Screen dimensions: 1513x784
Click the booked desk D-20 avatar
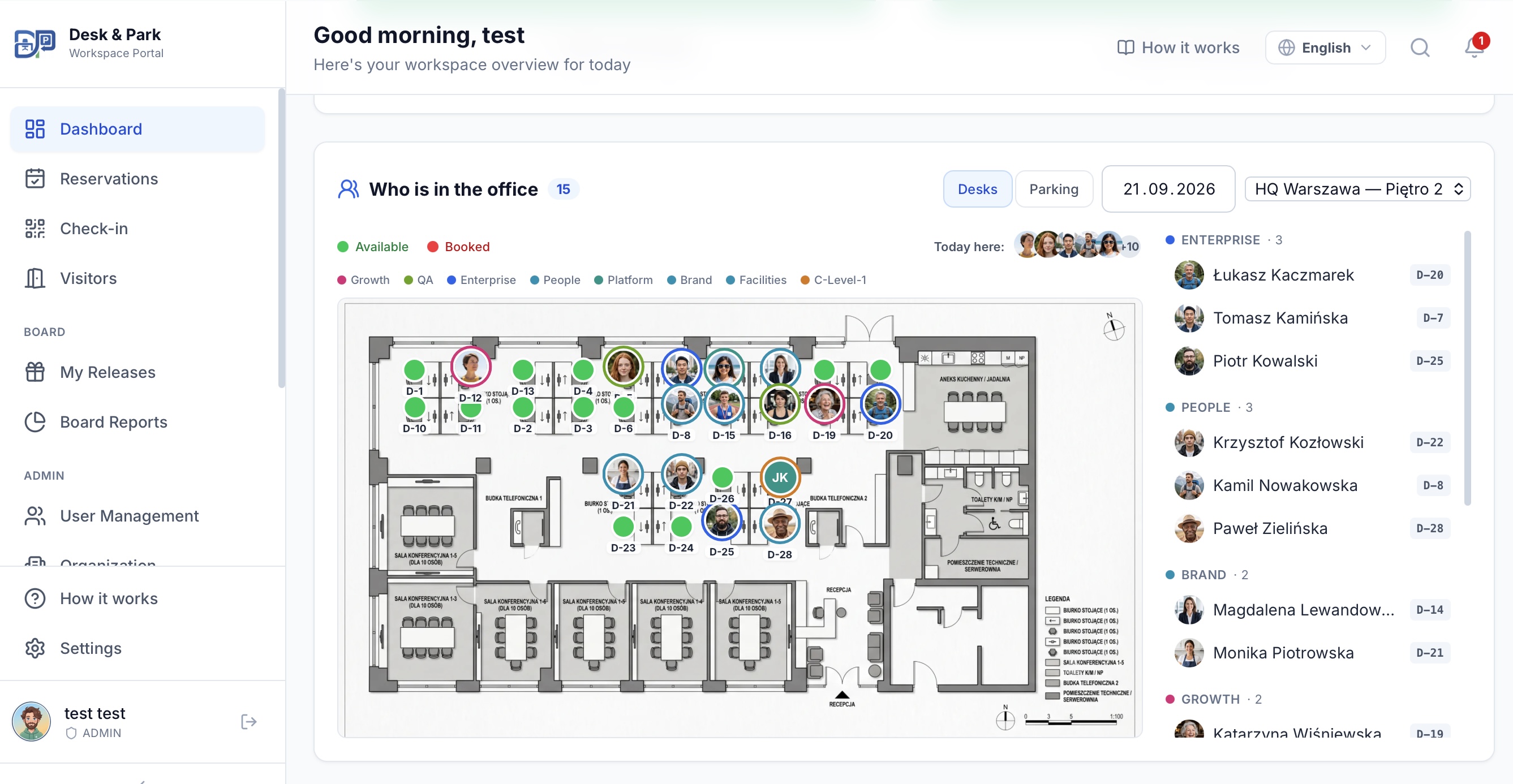click(x=880, y=404)
